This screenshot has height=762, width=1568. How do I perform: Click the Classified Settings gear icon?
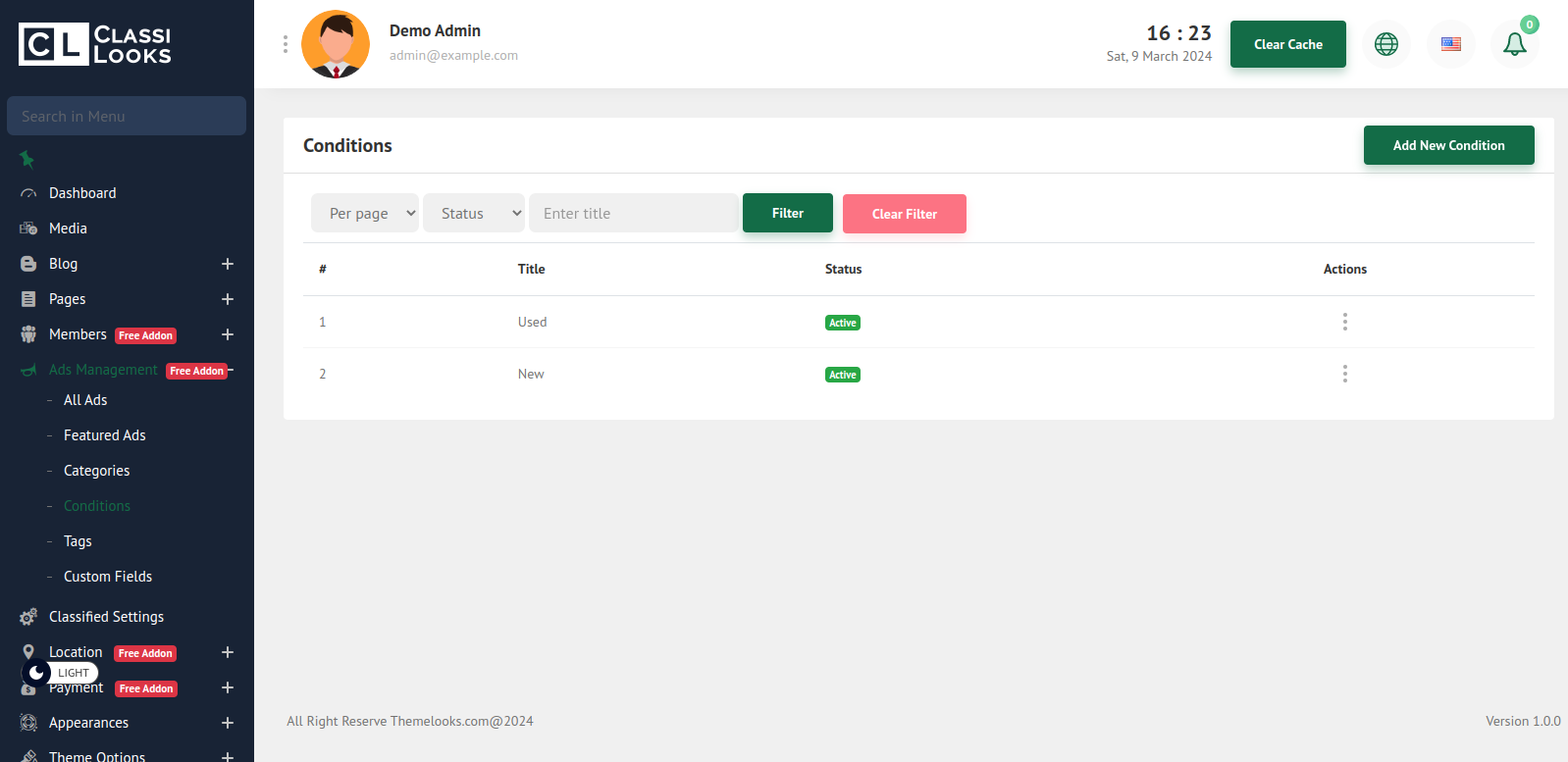pos(28,617)
